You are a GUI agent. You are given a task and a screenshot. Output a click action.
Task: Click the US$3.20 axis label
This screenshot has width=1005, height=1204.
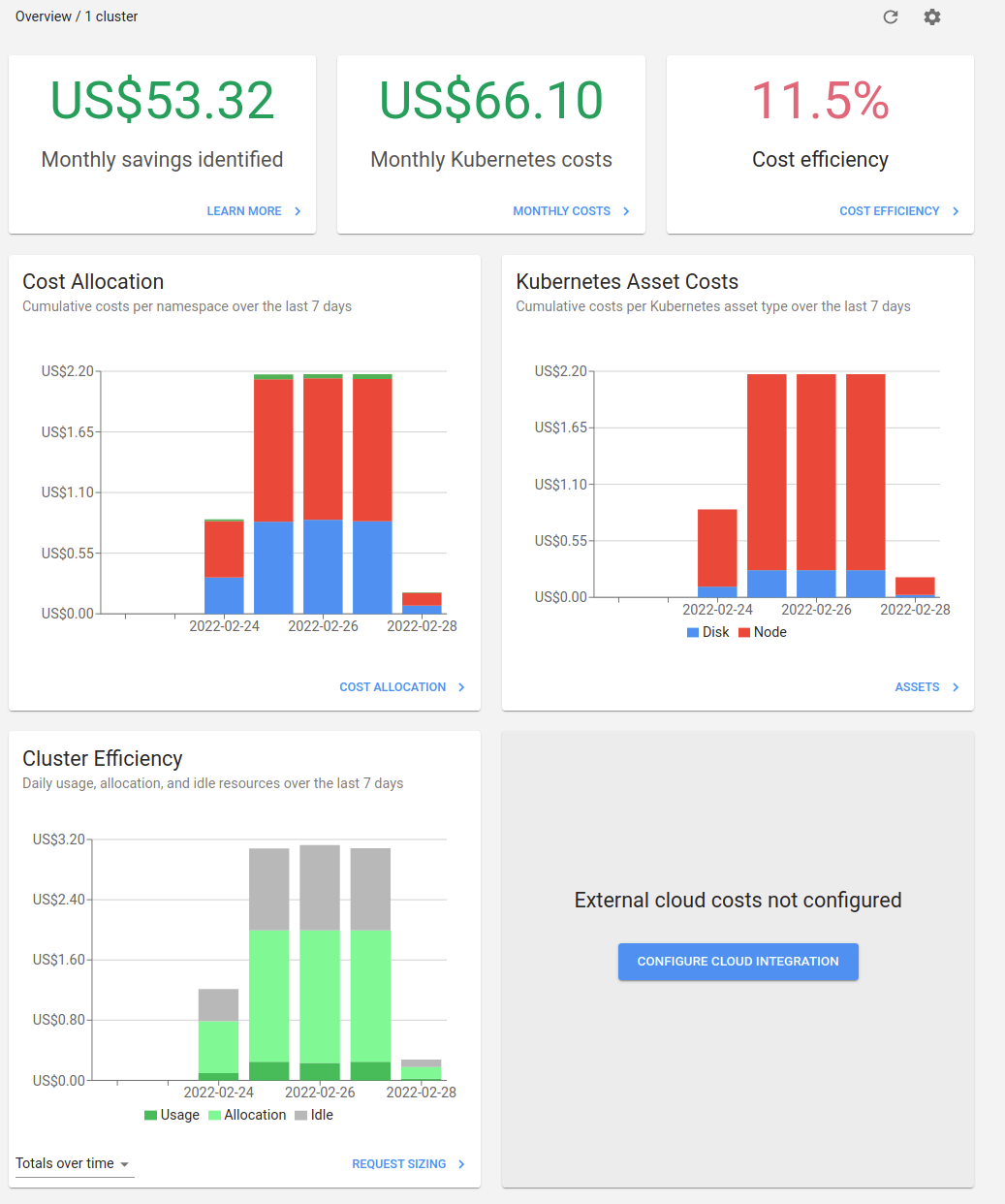click(x=59, y=840)
